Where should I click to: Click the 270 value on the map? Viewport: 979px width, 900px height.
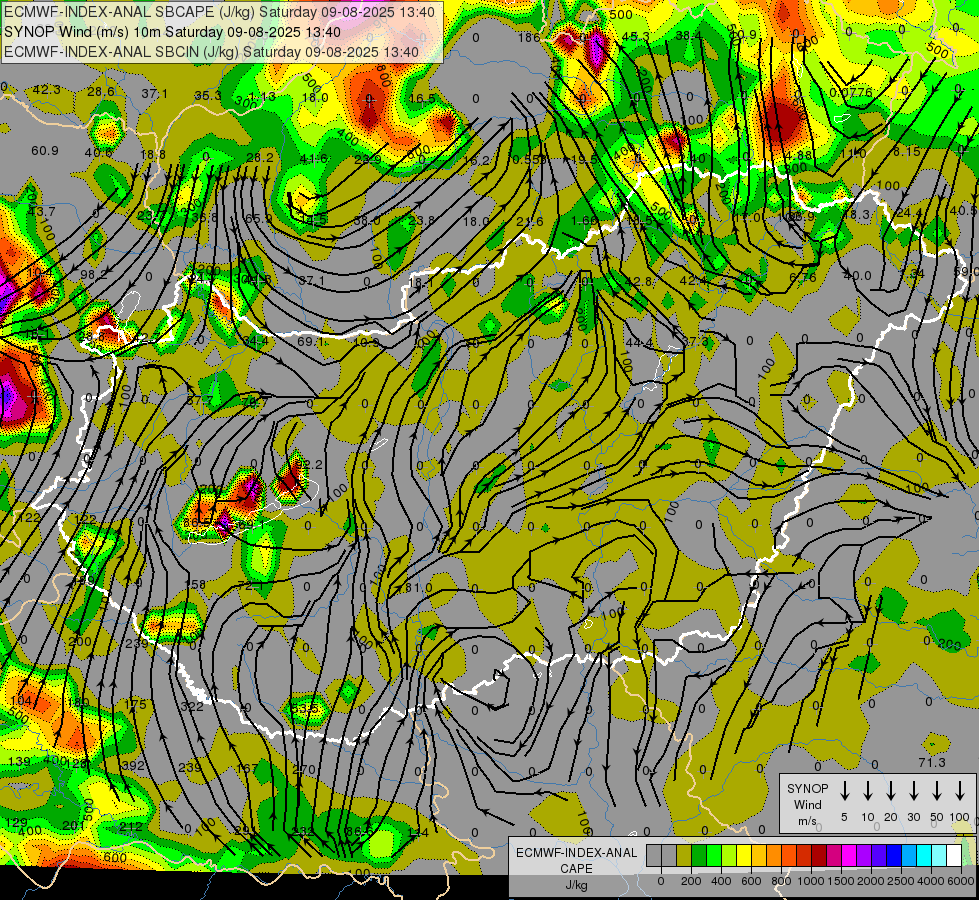(304, 769)
